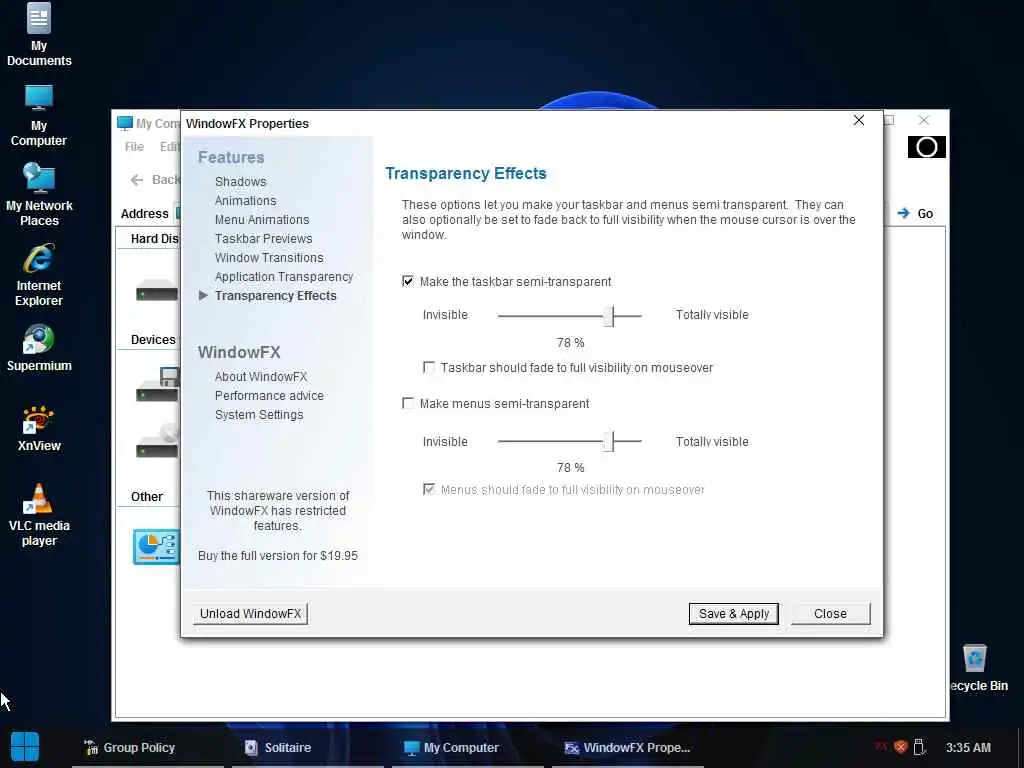Launch Internet Explorer from desktop
The width and height of the screenshot is (1024, 768).
pyautogui.click(x=39, y=275)
